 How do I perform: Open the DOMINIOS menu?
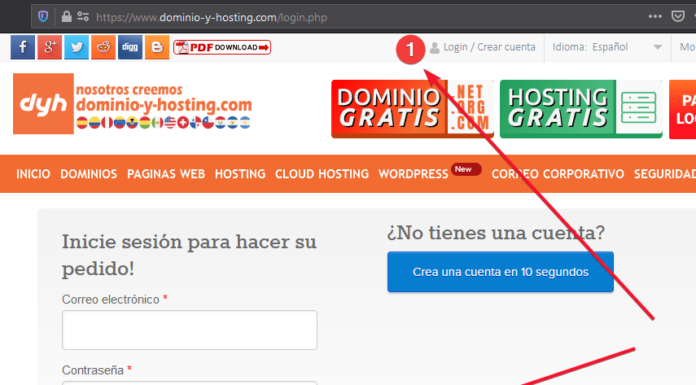tap(89, 174)
